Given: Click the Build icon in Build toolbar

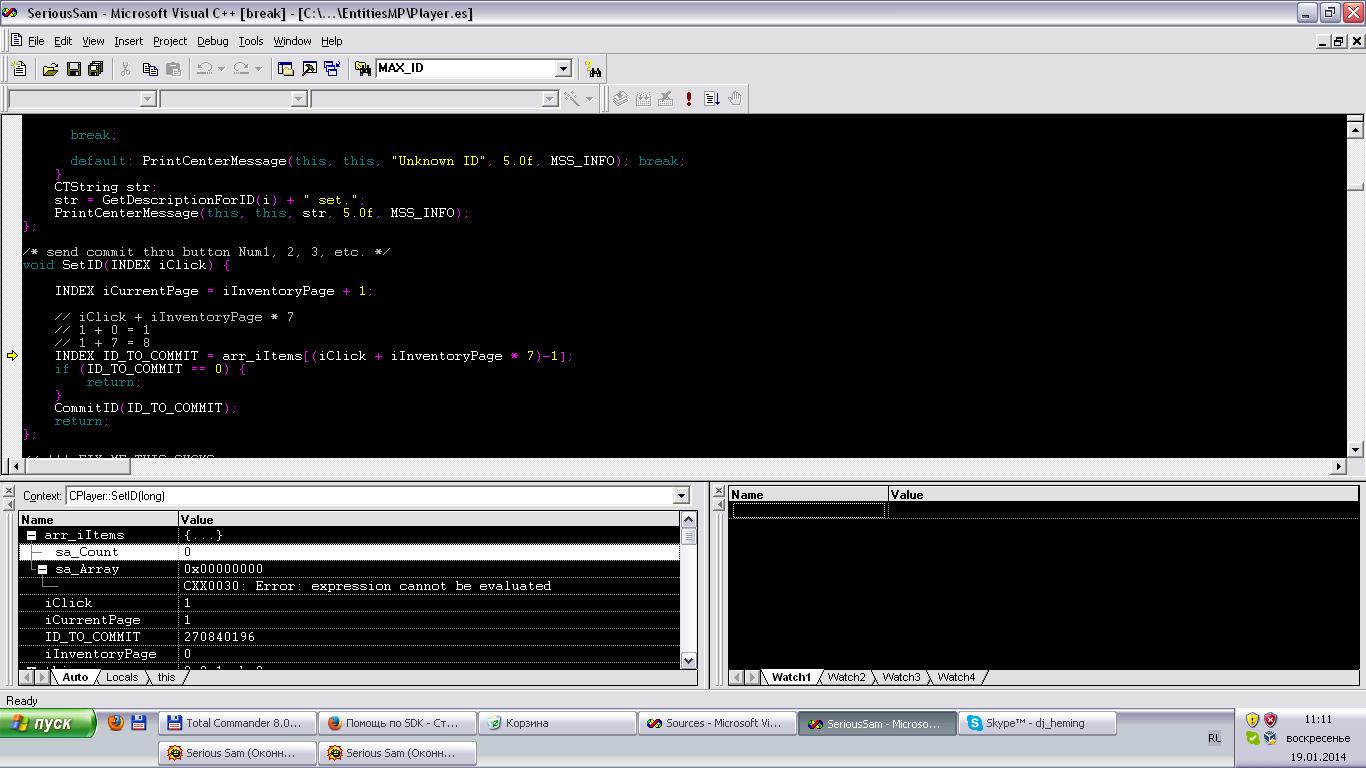Looking at the screenshot, I should [643, 98].
